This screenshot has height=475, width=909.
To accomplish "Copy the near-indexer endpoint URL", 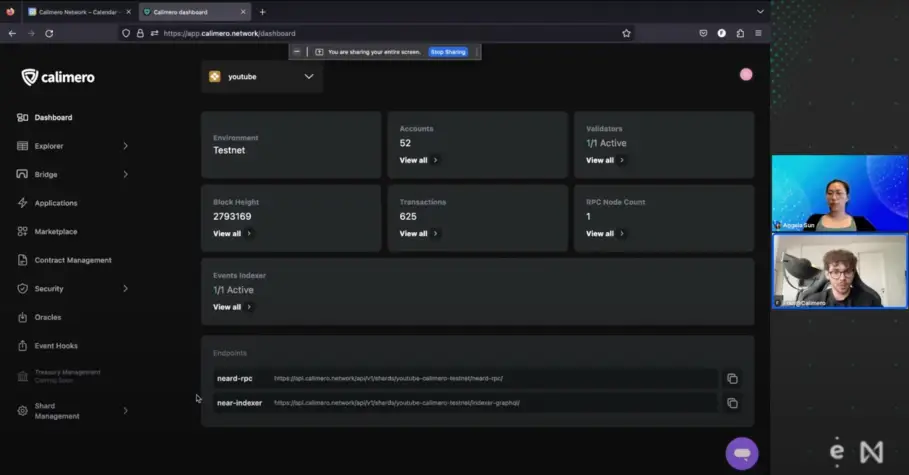I will tap(732, 403).
